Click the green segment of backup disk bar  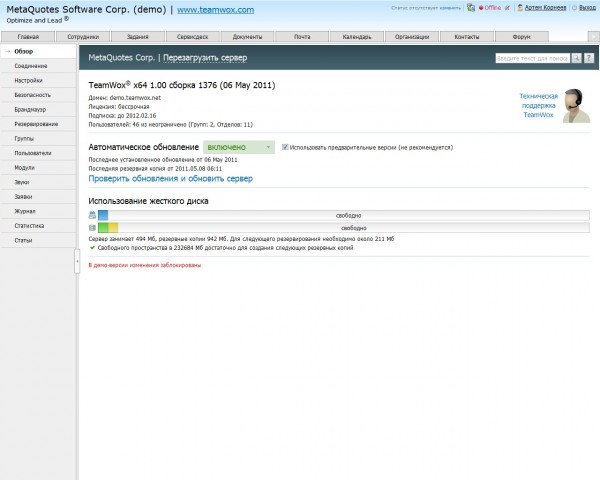103,228
